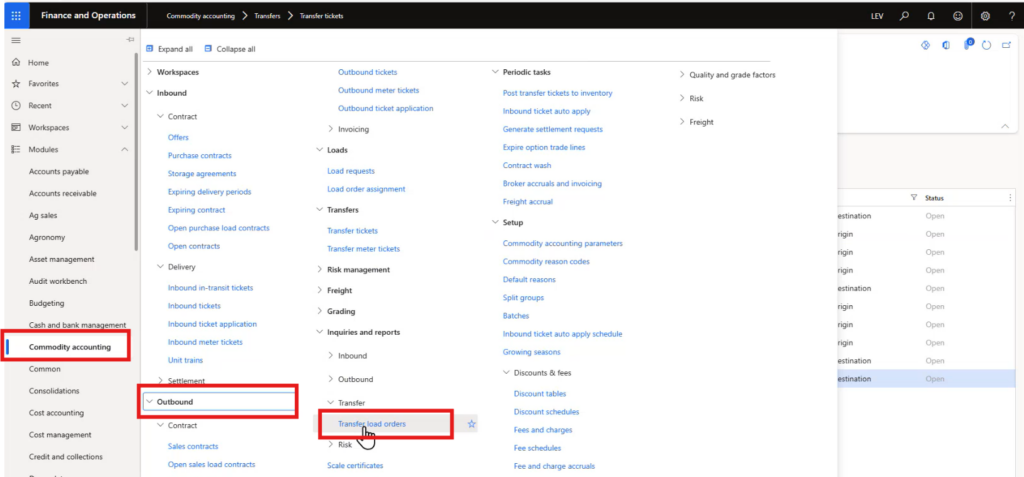Viewport: 1024px width, 477px height.
Task: Click Transfers breadcrumb in header
Action: (x=267, y=16)
